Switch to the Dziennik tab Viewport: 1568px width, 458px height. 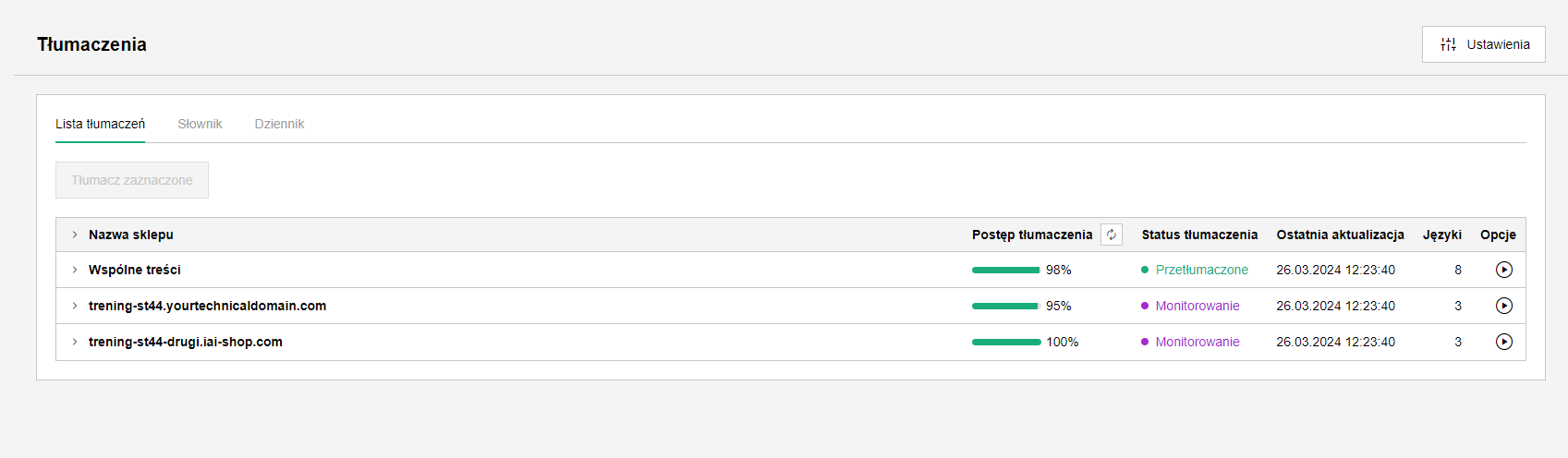pyautogui.click(x=279, y=124)
